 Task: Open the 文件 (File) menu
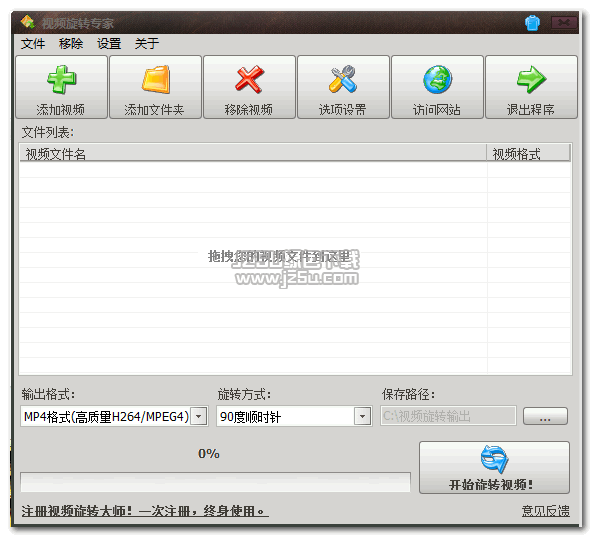click(33, 43)
